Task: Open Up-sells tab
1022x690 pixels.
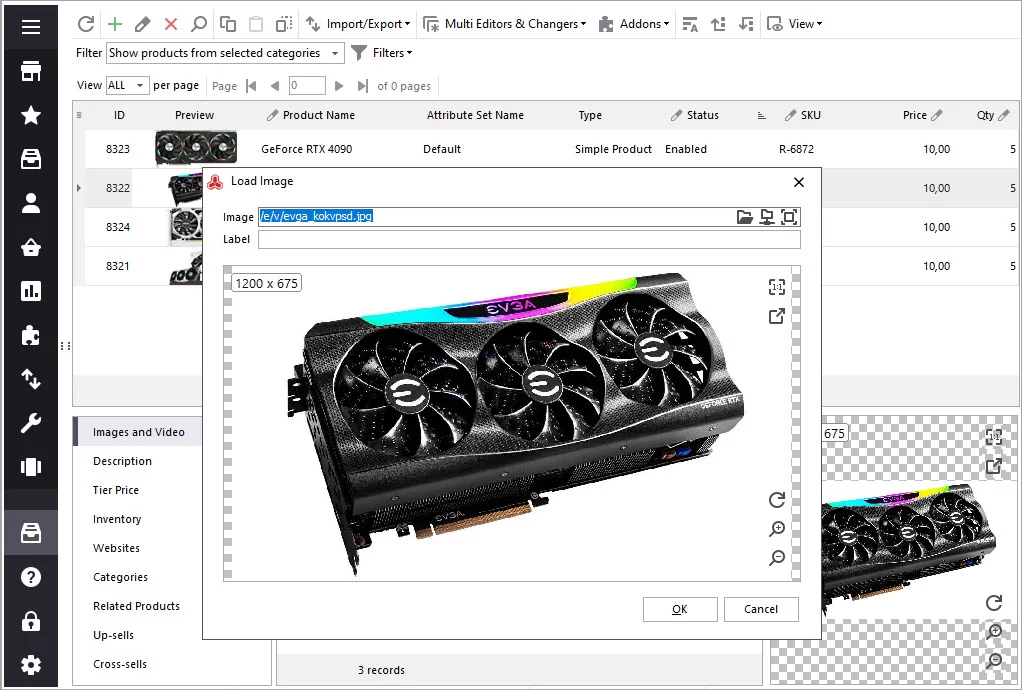Action: (x=113, y=635)
